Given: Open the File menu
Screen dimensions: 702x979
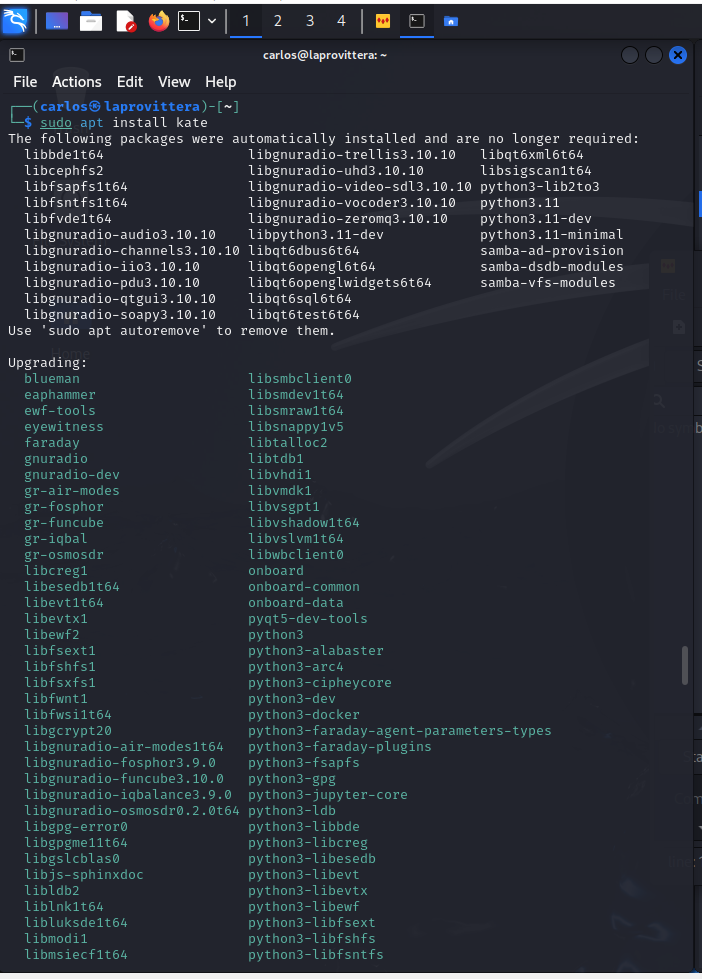Looking at the screenshot, I should 25,82.
